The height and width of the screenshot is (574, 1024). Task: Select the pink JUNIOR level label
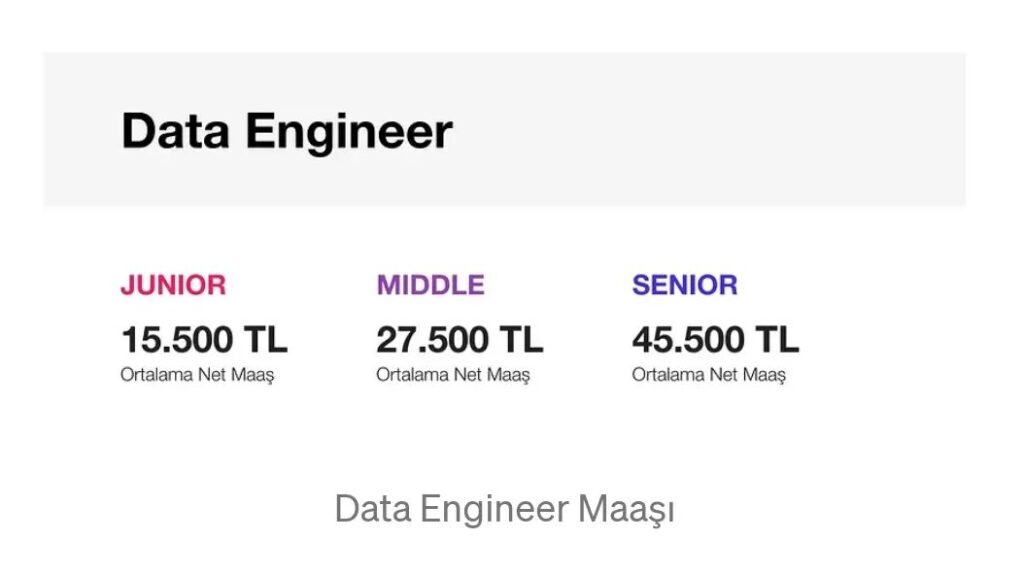click(x=173, y=285)
